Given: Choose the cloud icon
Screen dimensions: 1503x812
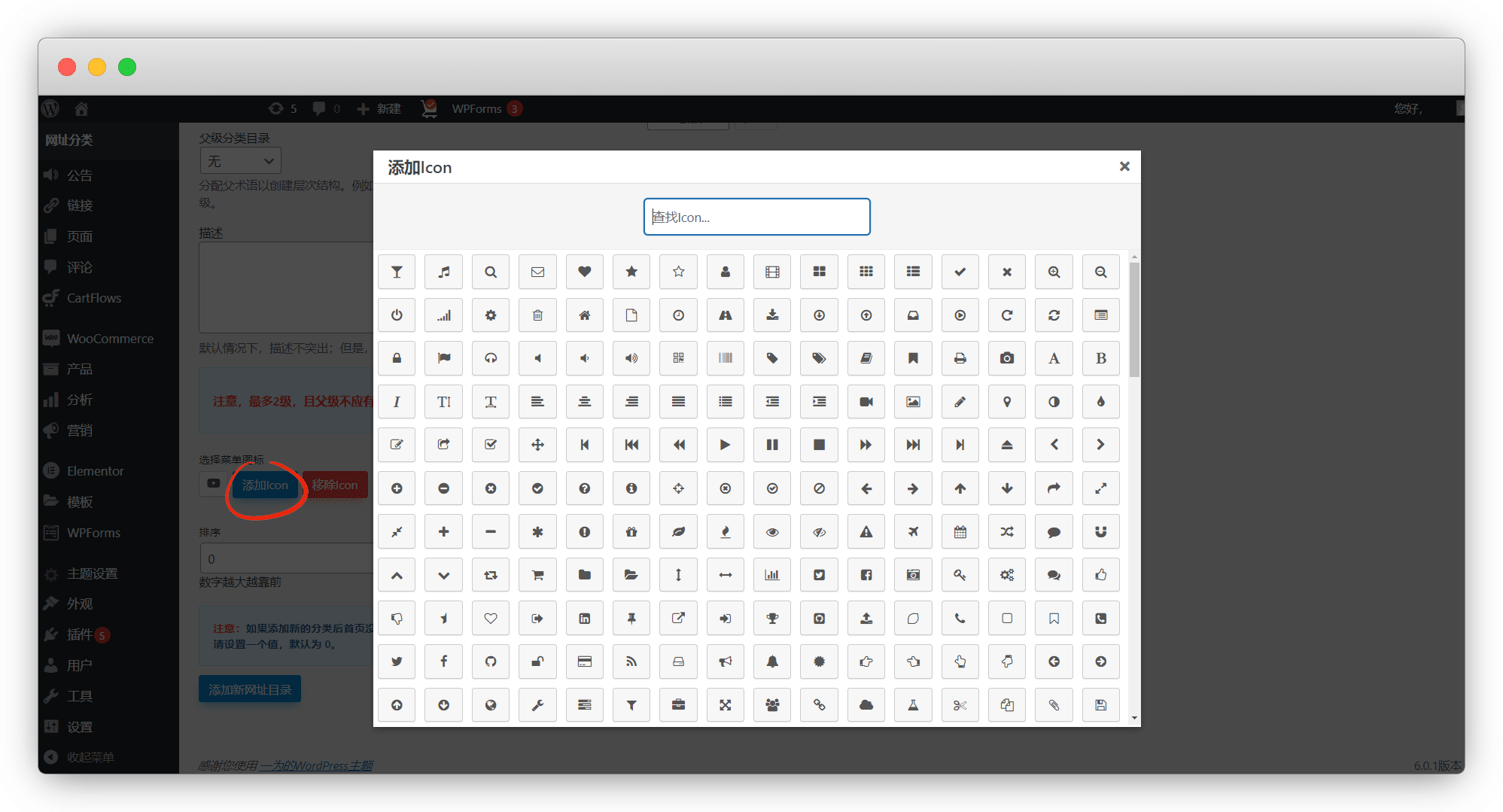Looking at the screenshot, I should pyautogui.click(x=866, y=705).
